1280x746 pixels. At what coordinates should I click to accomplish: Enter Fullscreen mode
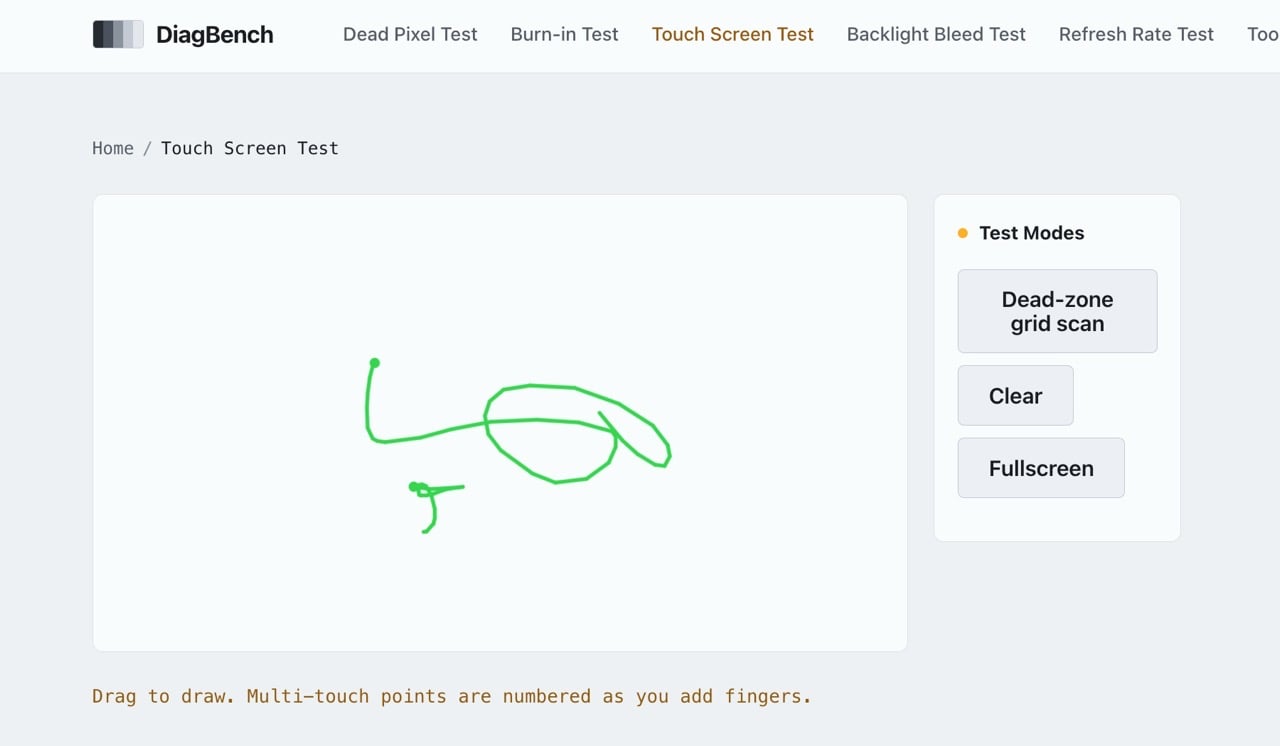(x=1041, y=468)
